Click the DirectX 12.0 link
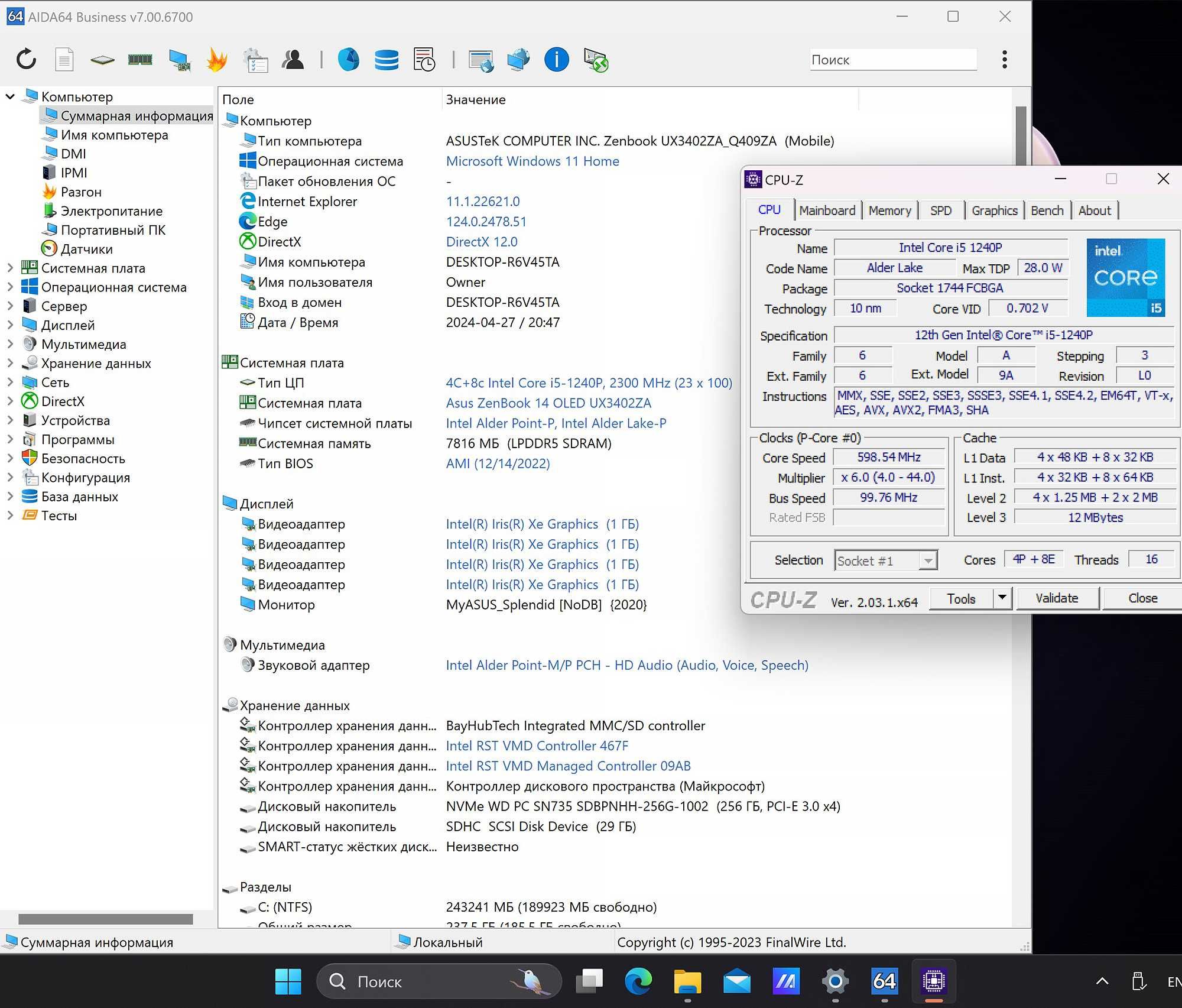 [x=482, y=242]
